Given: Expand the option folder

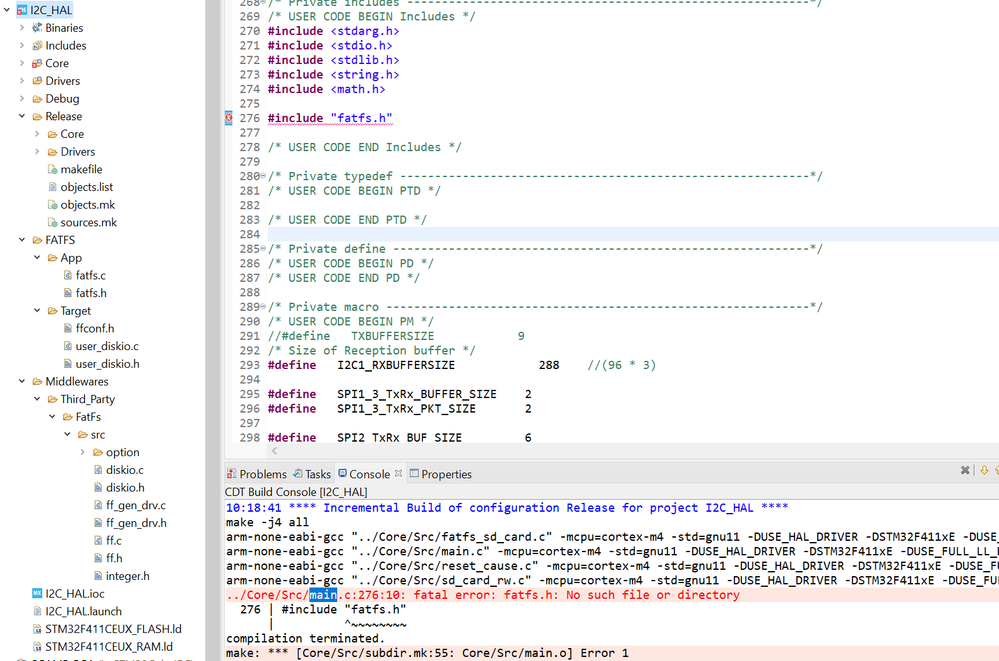Looking at the screenshot, I should [x=83, y=452].
